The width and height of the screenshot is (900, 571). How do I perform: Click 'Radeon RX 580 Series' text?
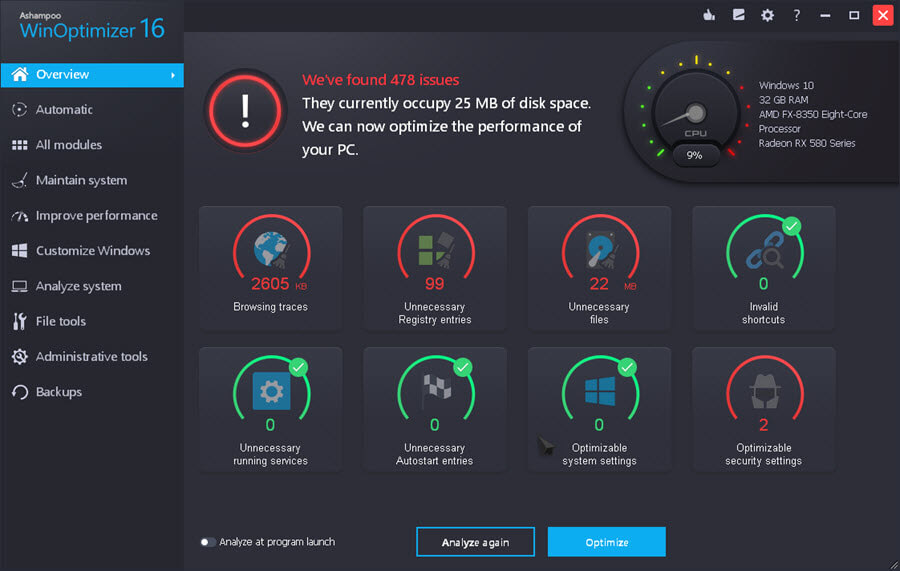tap(806, 143)
